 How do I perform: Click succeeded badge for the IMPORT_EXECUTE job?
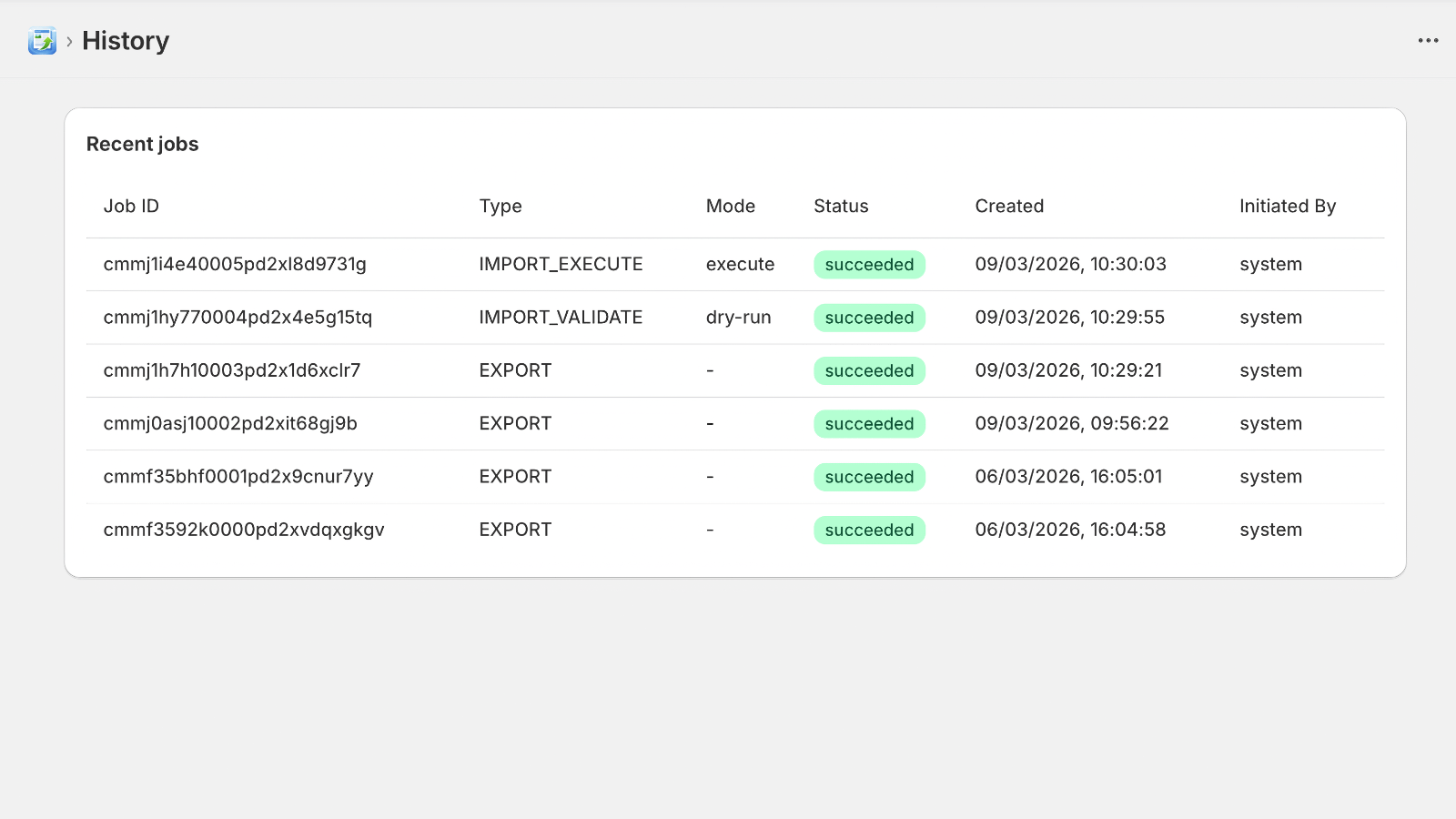tap(869, 265)
